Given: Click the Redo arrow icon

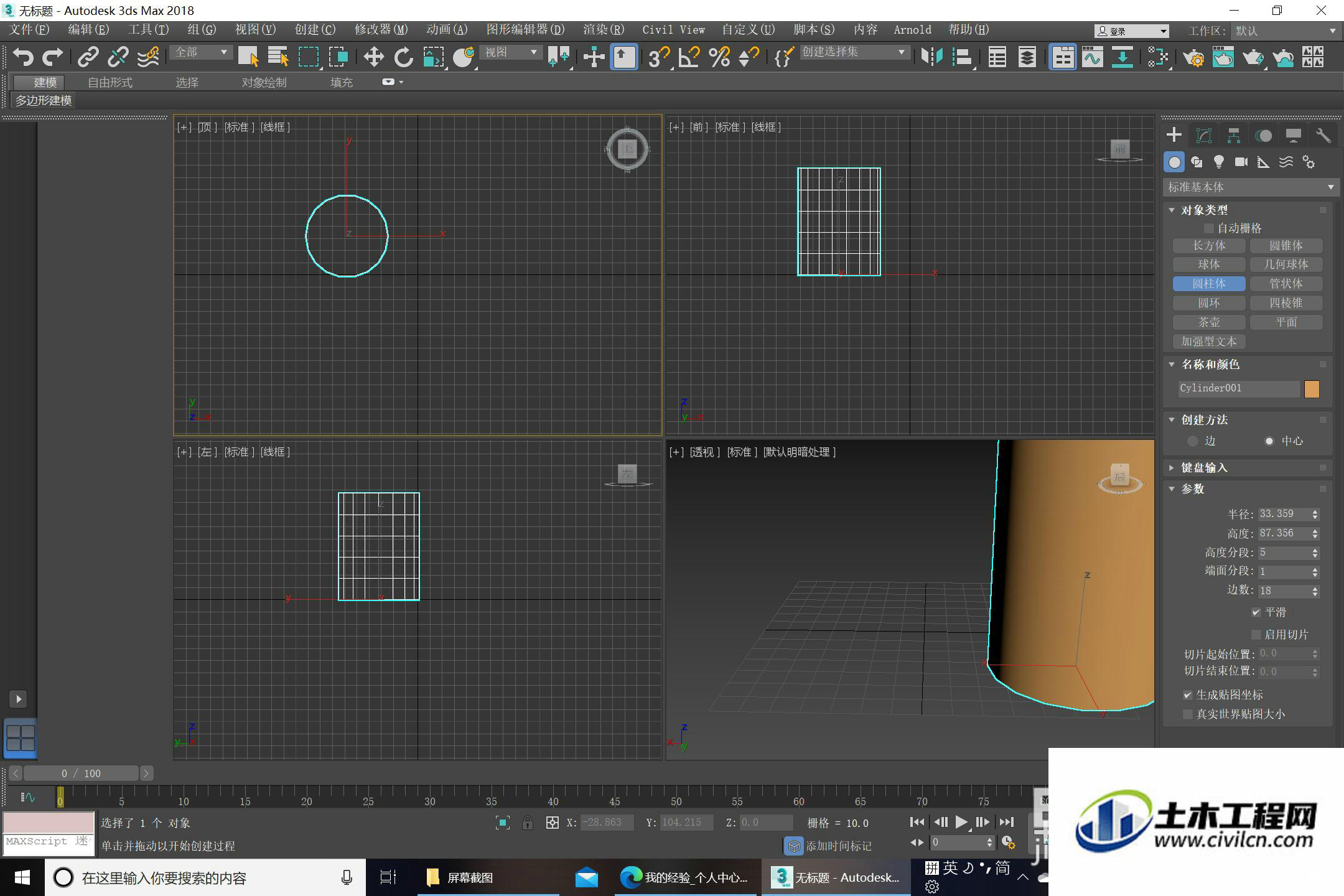Looking at the screenshot, I should point(52,57).
